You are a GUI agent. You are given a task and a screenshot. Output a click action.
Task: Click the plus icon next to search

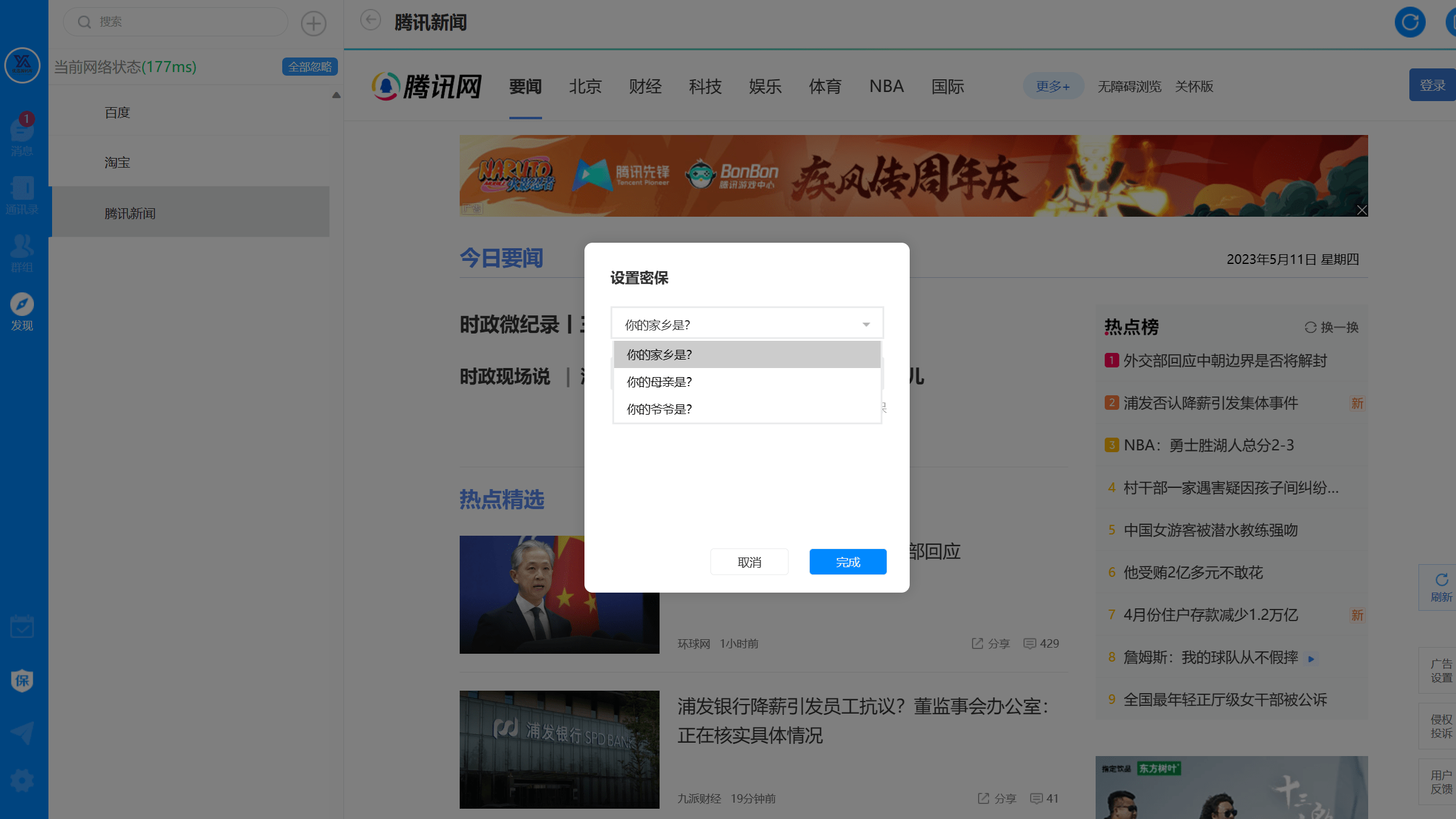[x=314, y=23]
